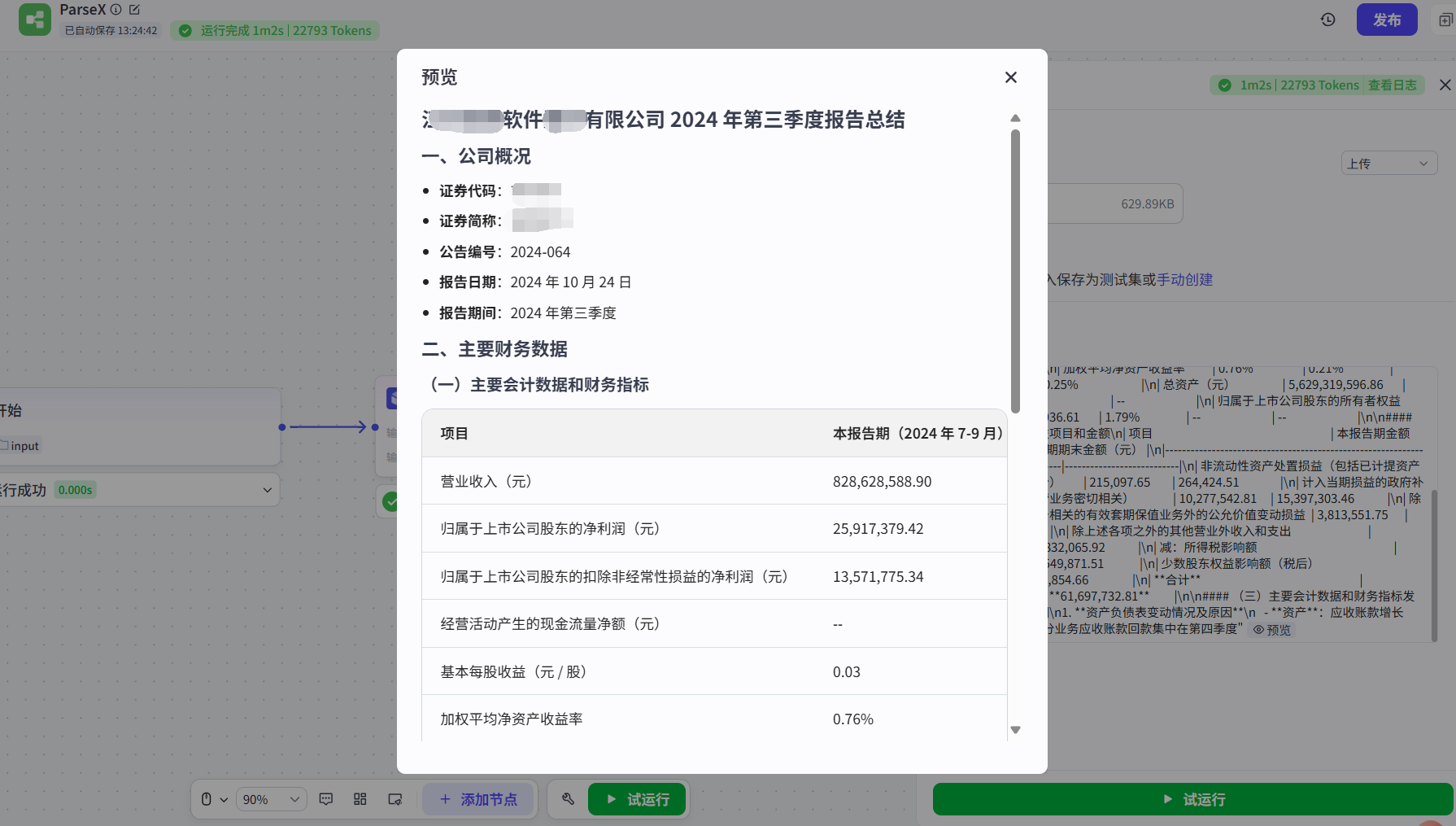Click the 加权平均净资产收益率 row label
Image resolution: width=1456 pixels, height=826 pixels.
click(512, 719)
